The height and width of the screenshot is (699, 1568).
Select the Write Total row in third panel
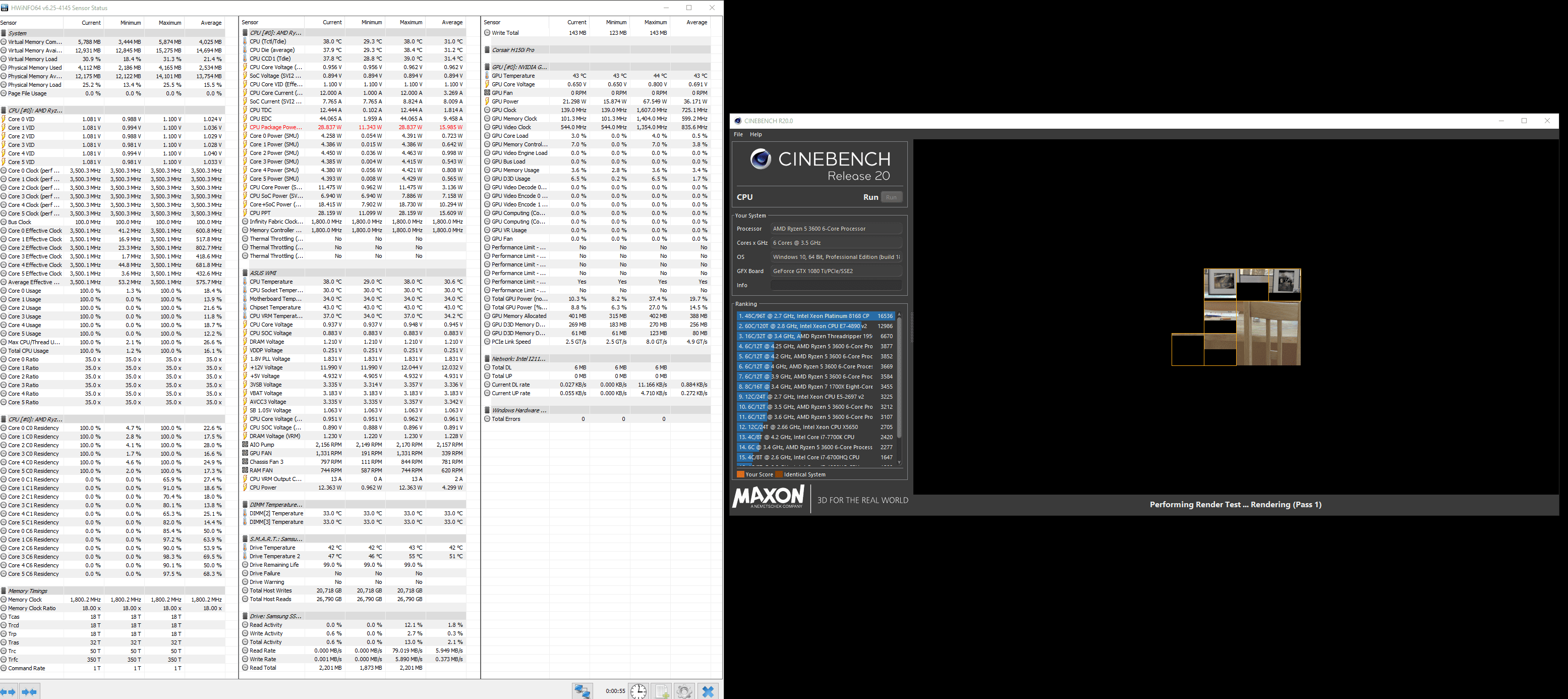click(597, 33)
